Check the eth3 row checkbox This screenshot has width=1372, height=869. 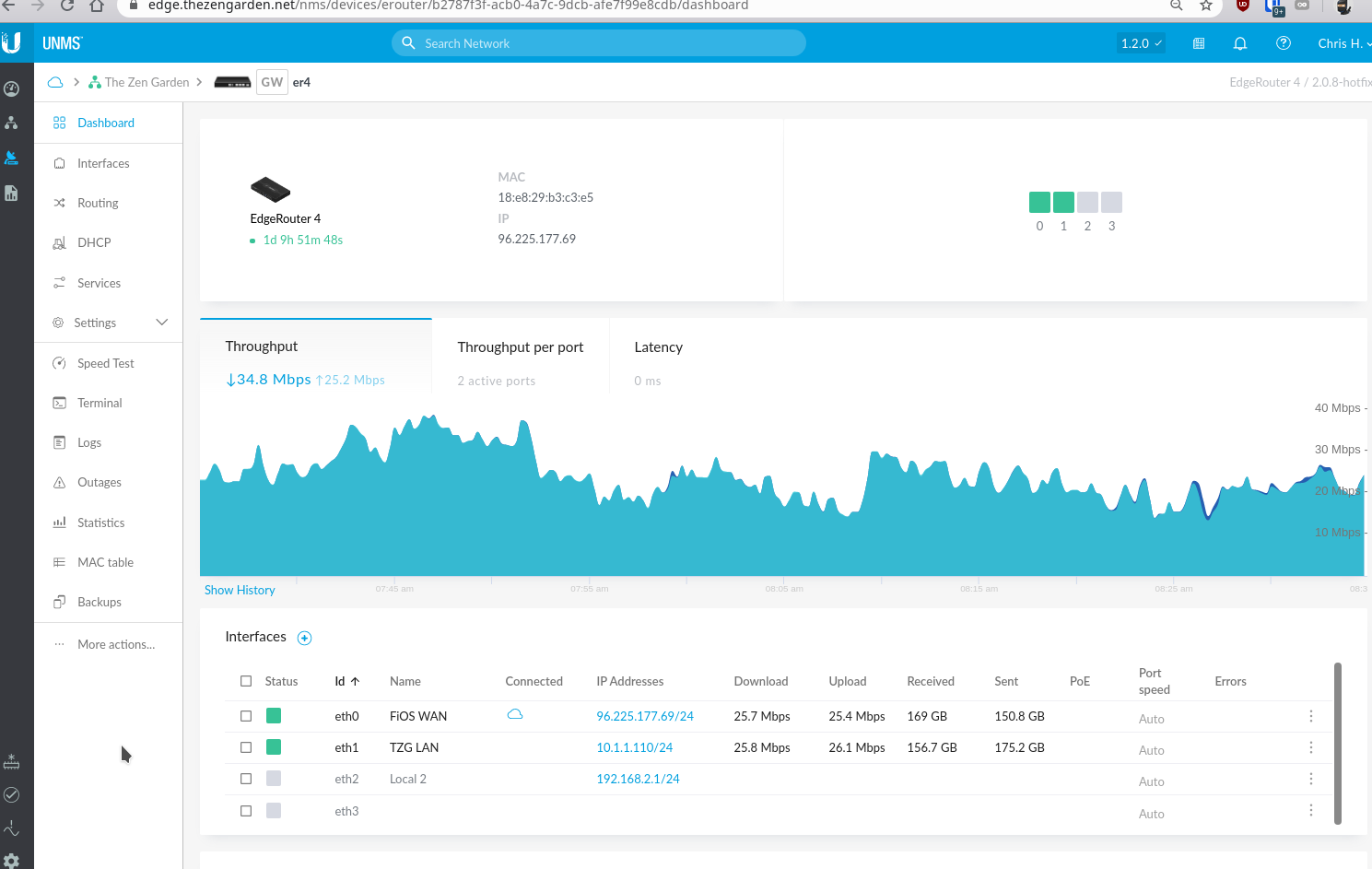coord(246,811)
